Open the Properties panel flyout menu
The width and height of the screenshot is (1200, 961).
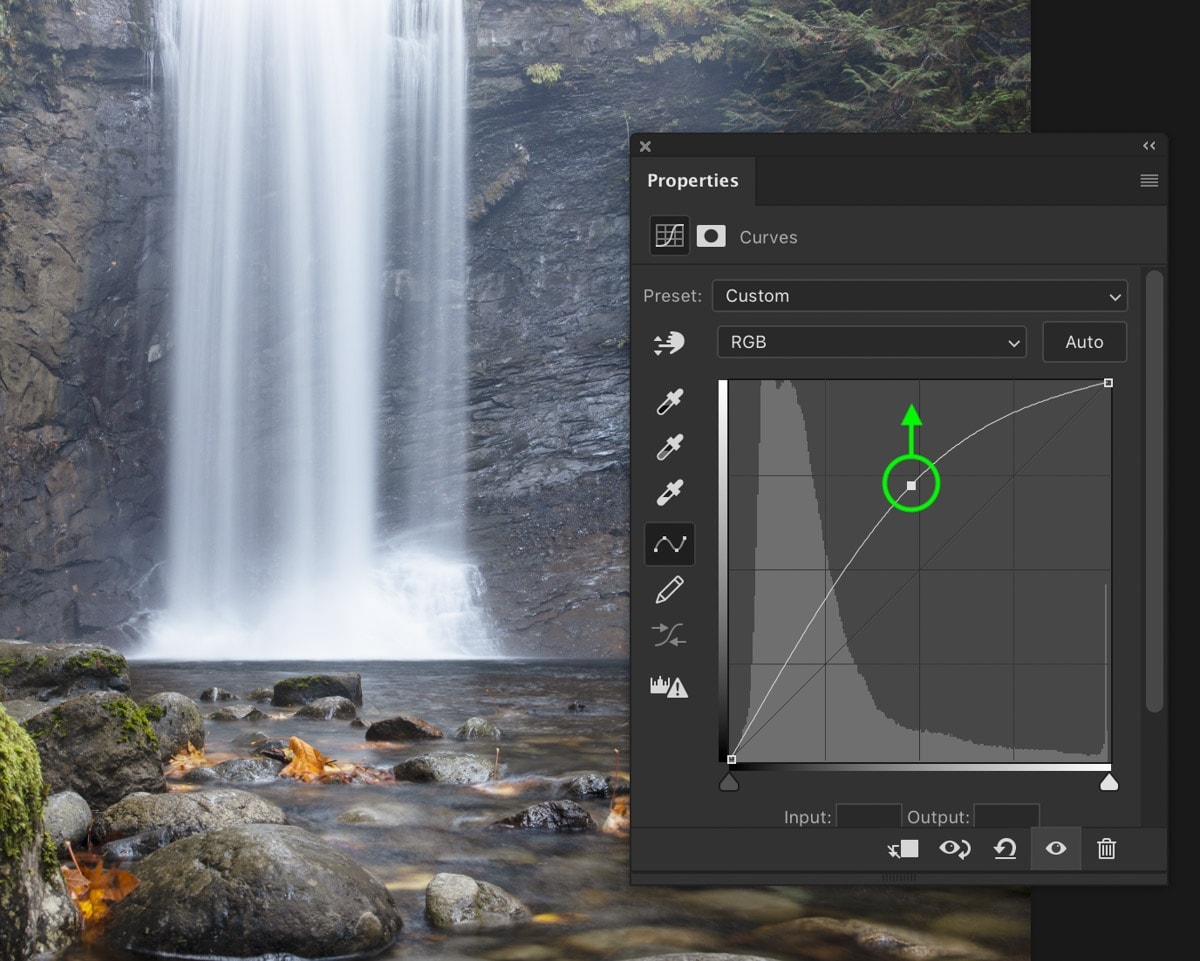click(x=1149, y=181)
